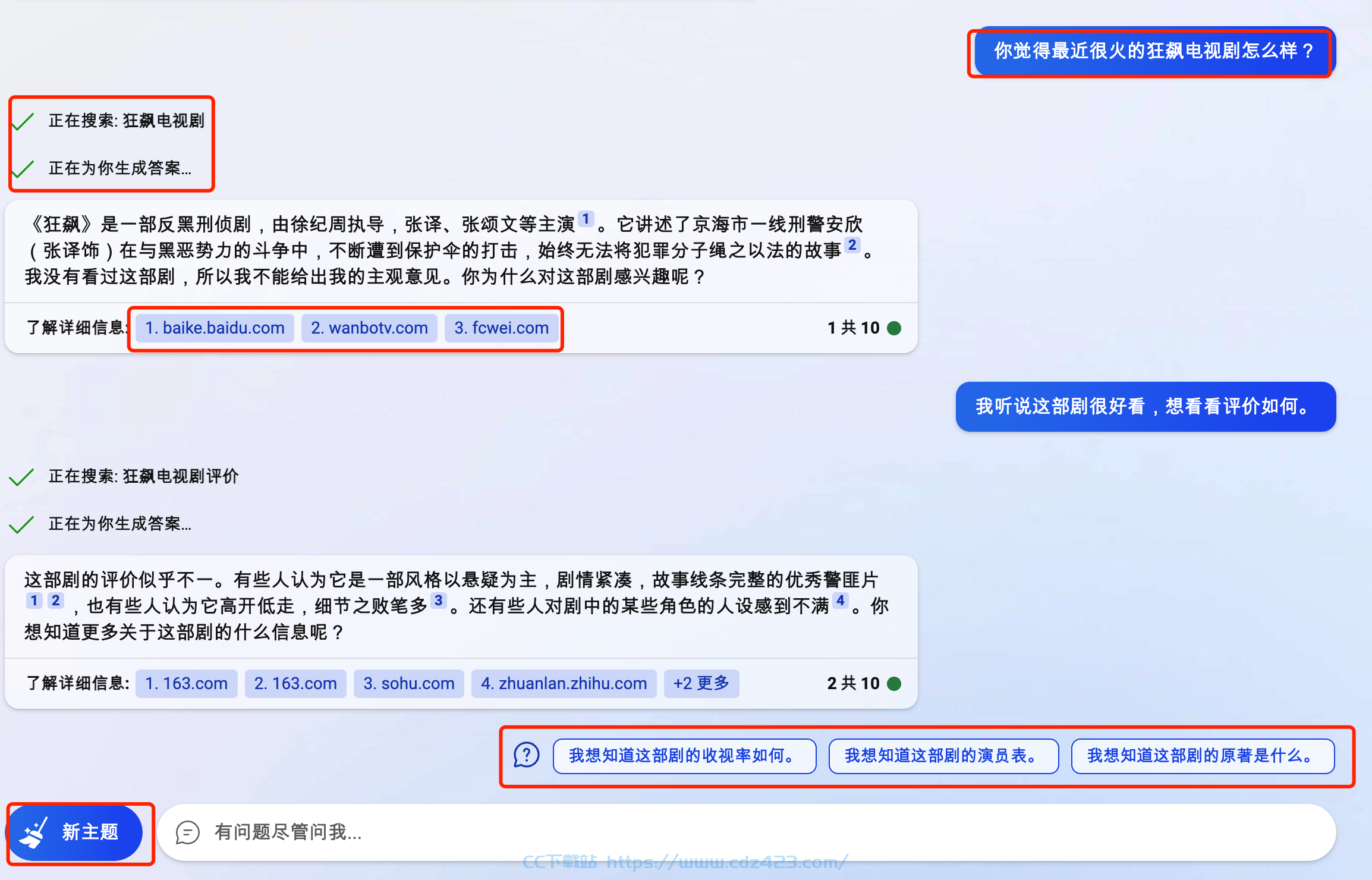Click the question mark suggestion icon

point(526,756)
